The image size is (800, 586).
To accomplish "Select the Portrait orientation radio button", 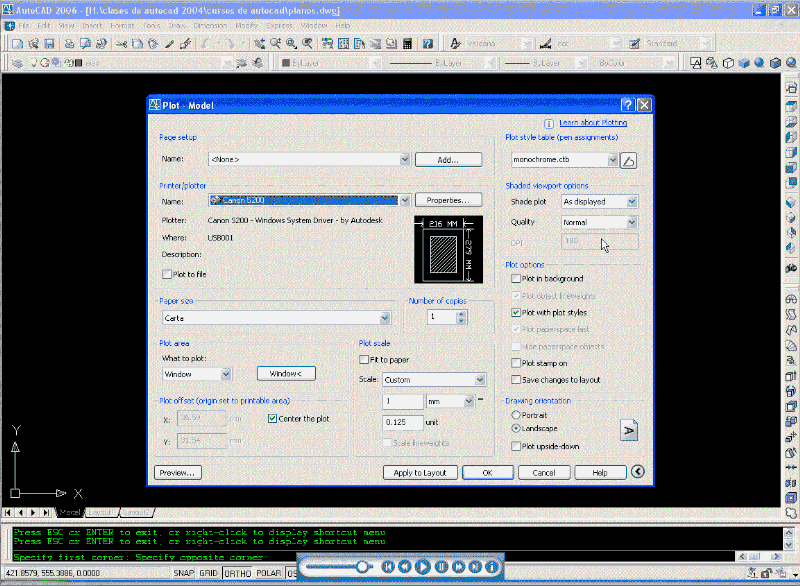I will point(516,415).
